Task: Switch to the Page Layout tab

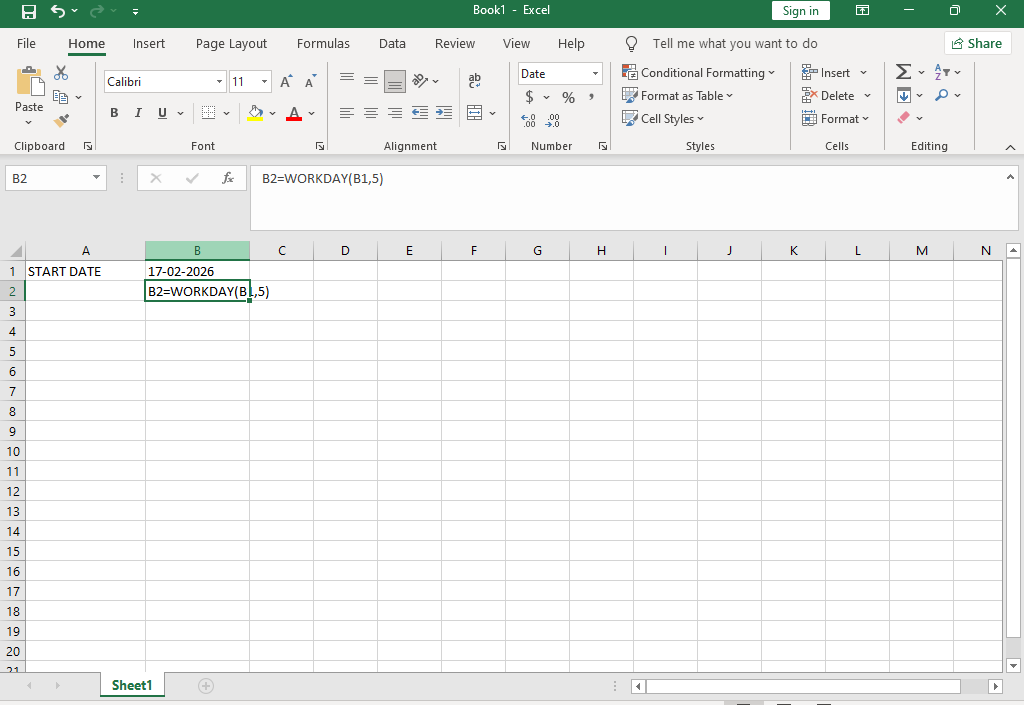Action: (231, 43)
